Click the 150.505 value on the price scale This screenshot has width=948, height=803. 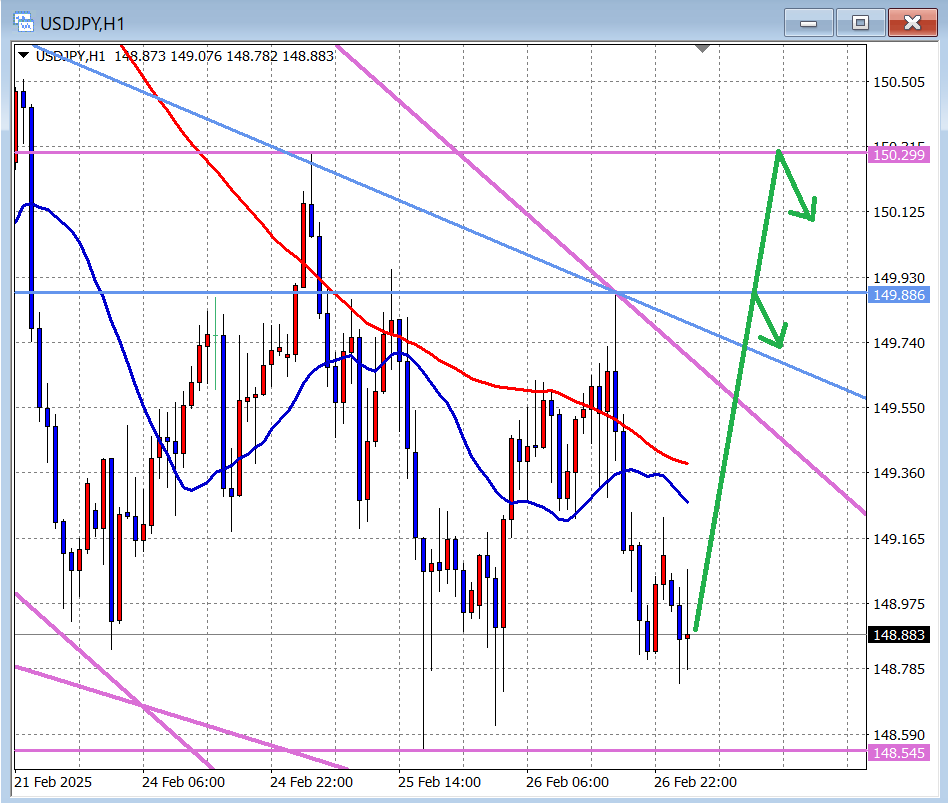pyautogui.click(x=899, y=82)
